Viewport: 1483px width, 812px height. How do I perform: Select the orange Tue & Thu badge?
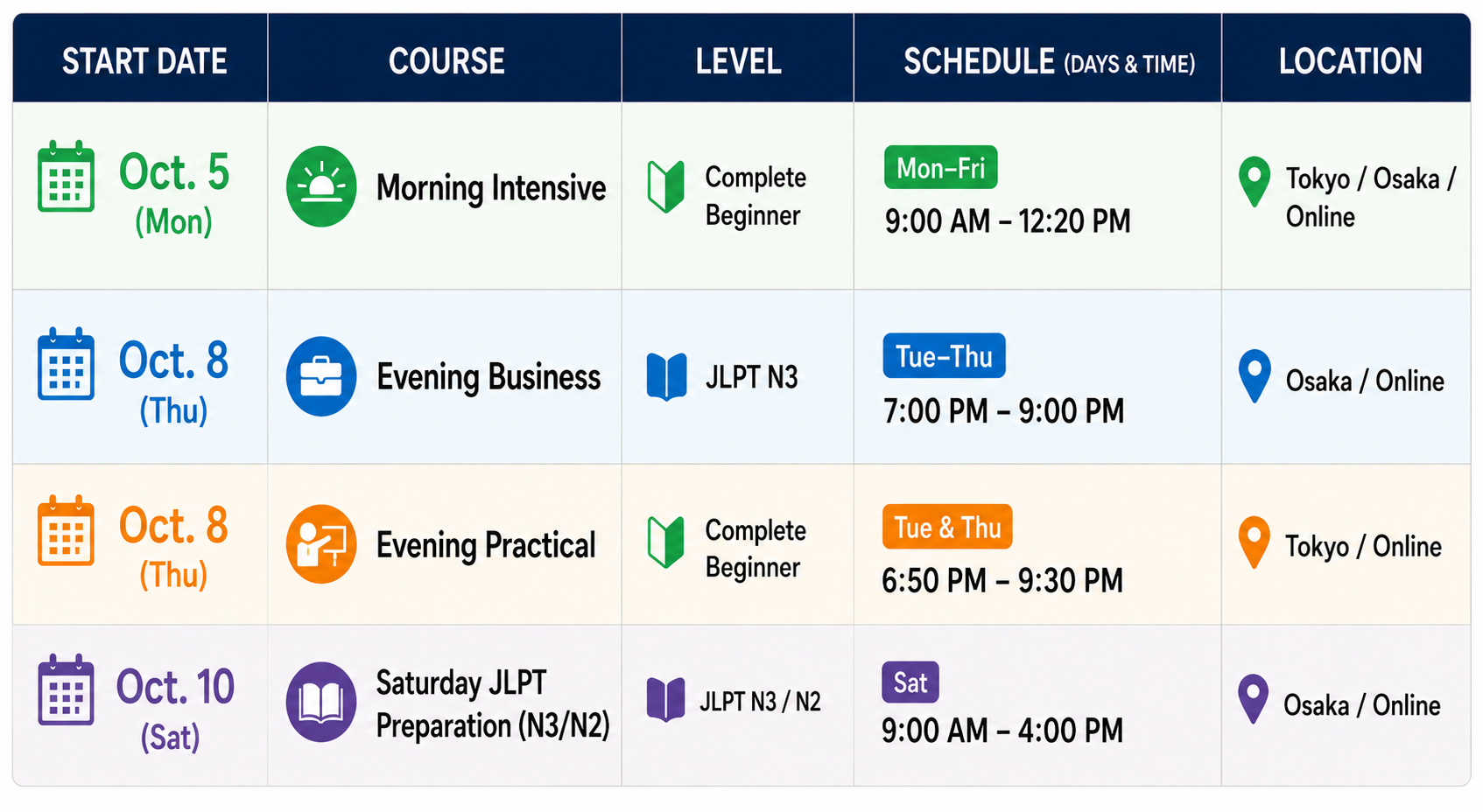coord(947,527)
